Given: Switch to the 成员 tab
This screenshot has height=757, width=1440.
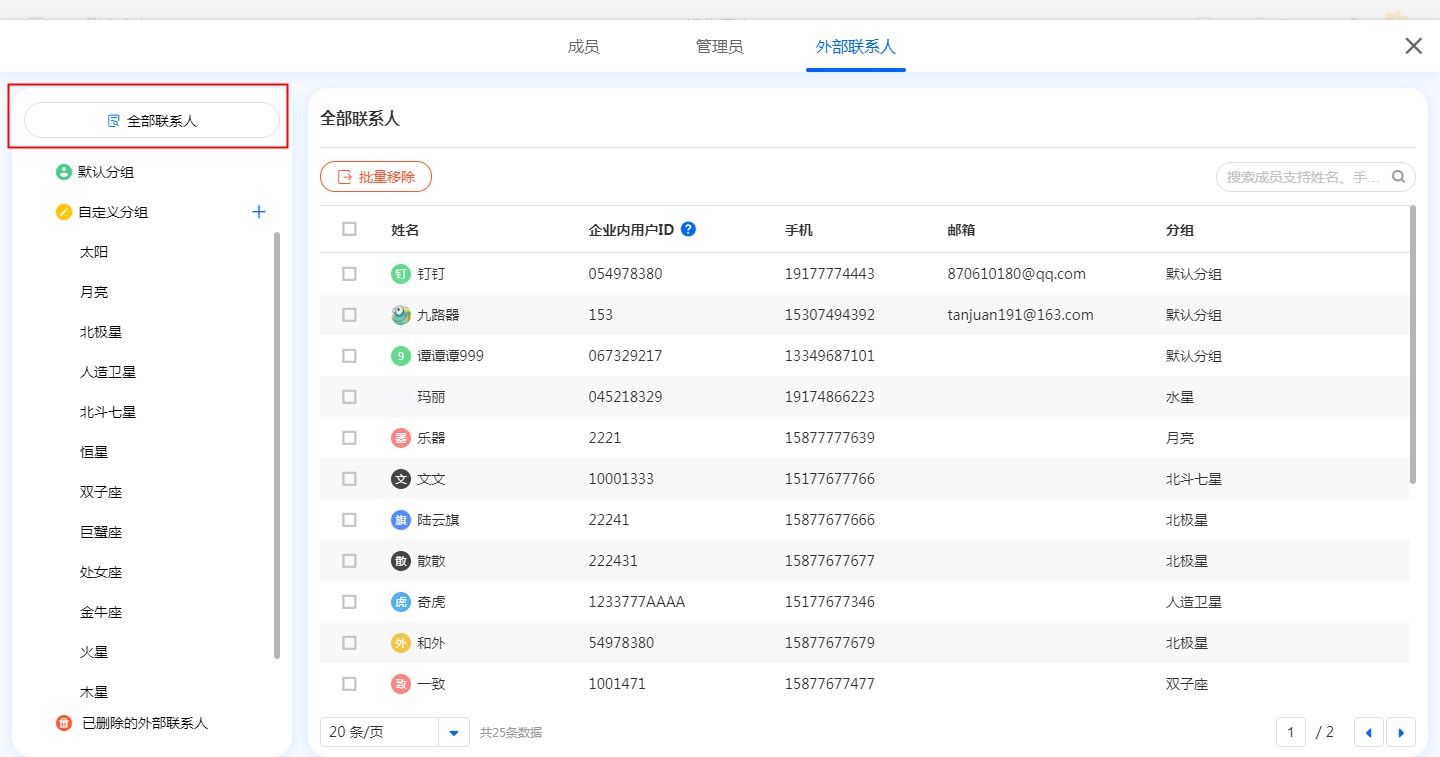Looking at the screenshot, I should [583, 47].
